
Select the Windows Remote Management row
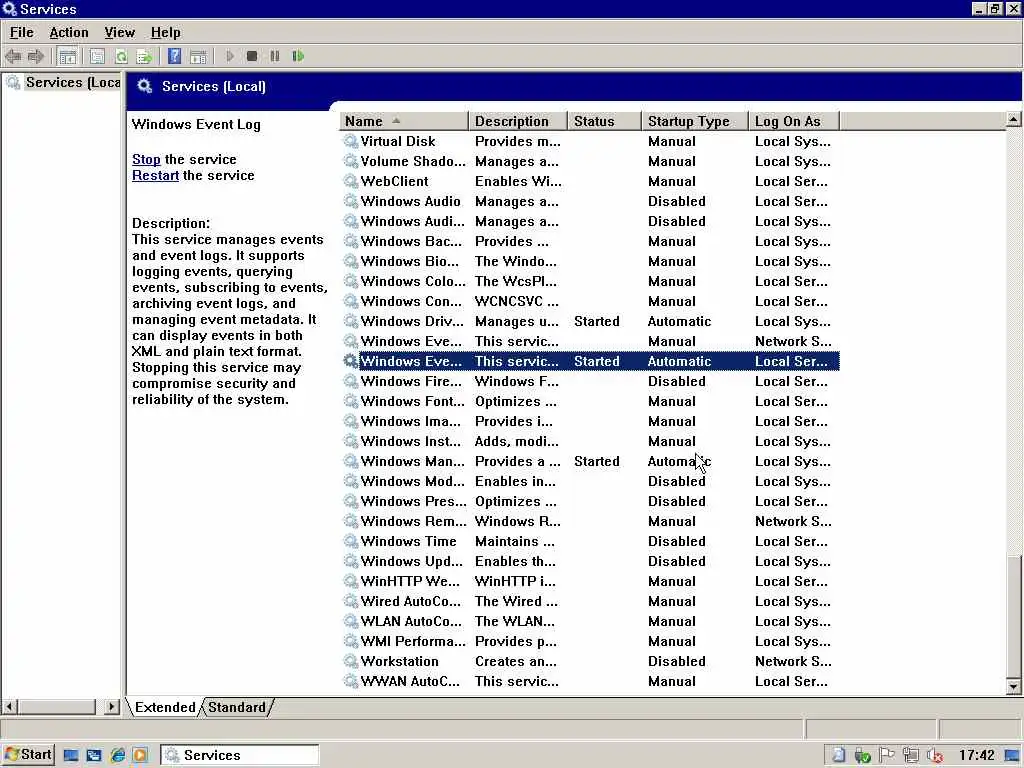pyautogui.click(x=590, y=521)
